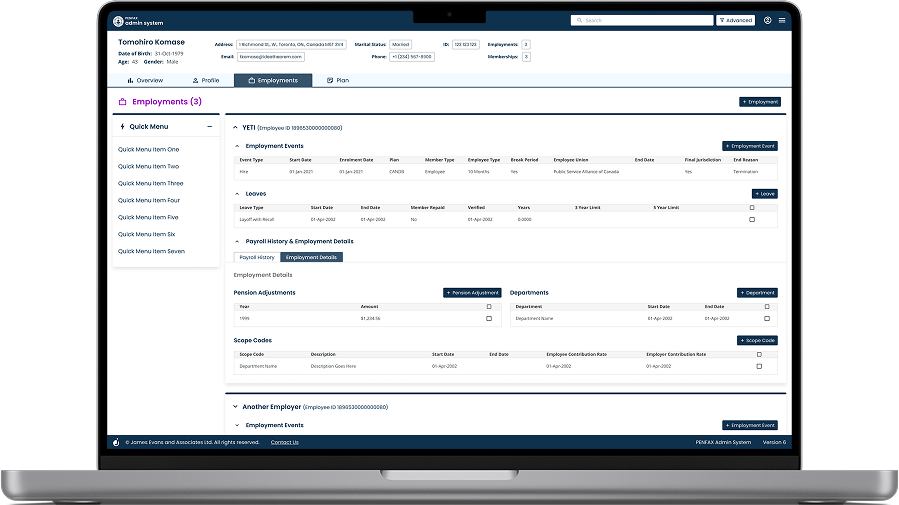Select the Scope Codes Department Name row checkbox
The height and width of the screenshot is (505, 899).
(759, 366)
